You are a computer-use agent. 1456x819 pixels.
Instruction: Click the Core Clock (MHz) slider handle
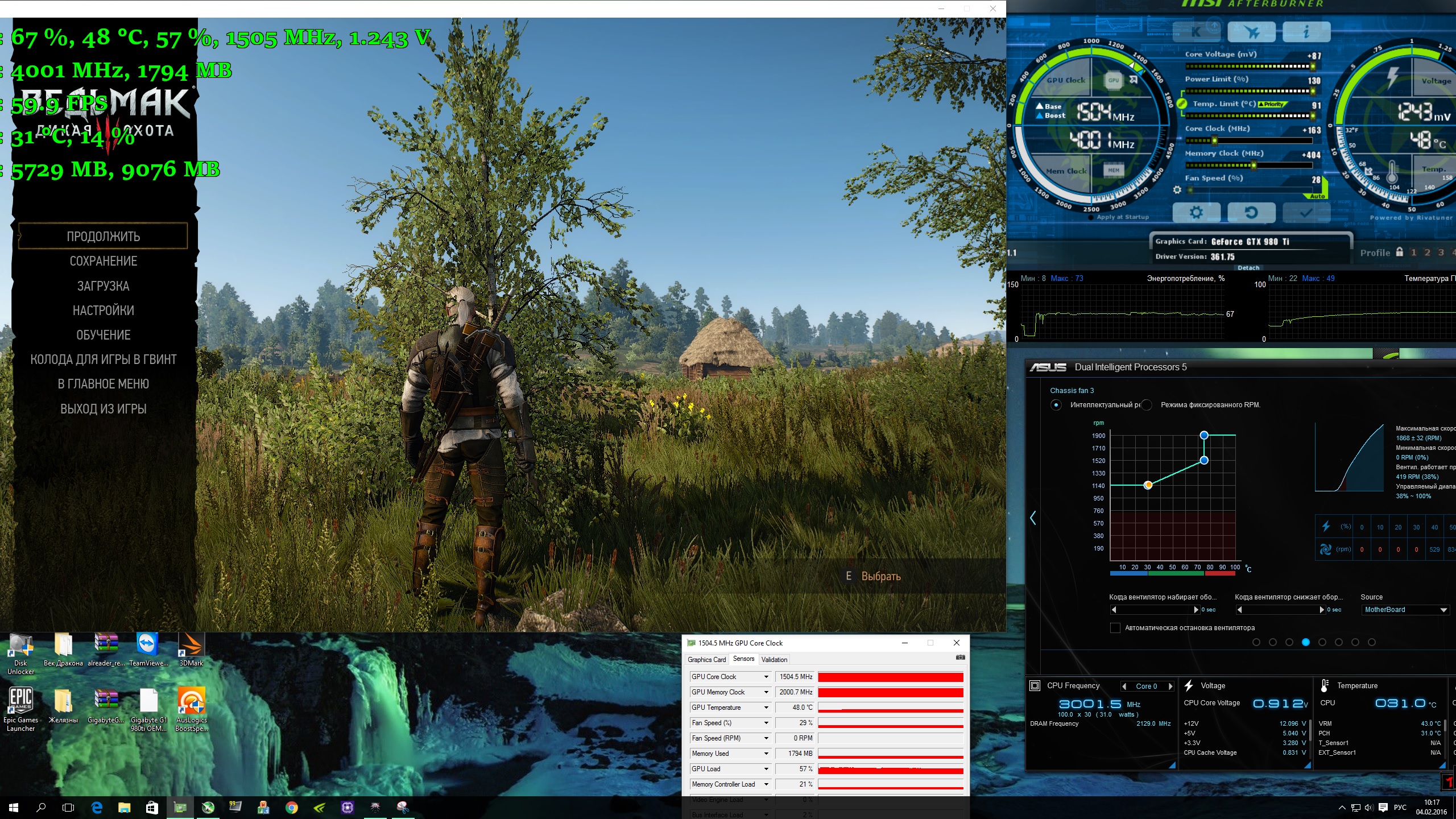pyautogui.click(x=1214, y=140)
